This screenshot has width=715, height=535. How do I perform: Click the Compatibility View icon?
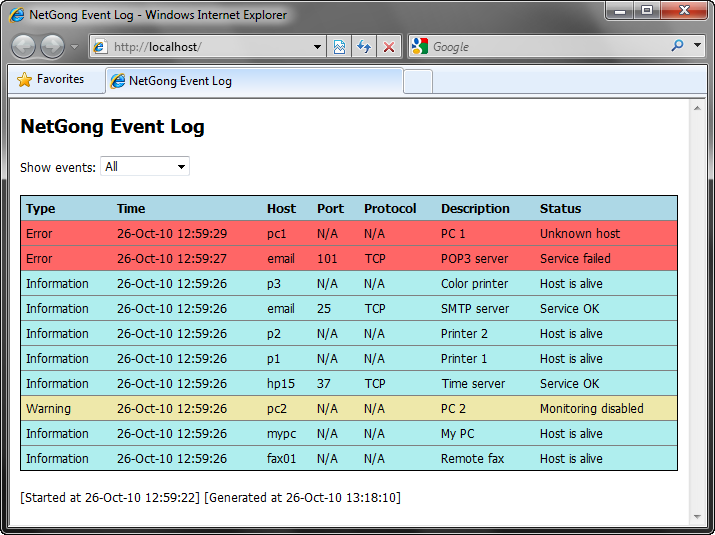click(339, 47)
